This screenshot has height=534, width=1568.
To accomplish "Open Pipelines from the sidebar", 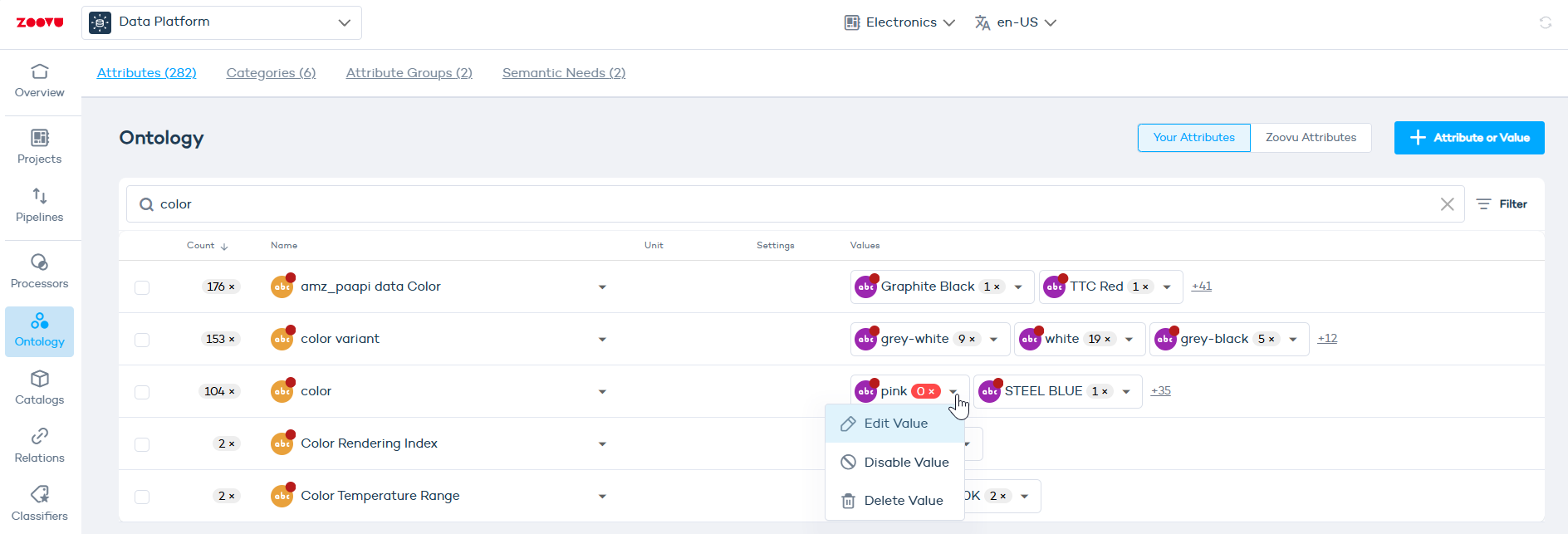I will click(40, 205).
